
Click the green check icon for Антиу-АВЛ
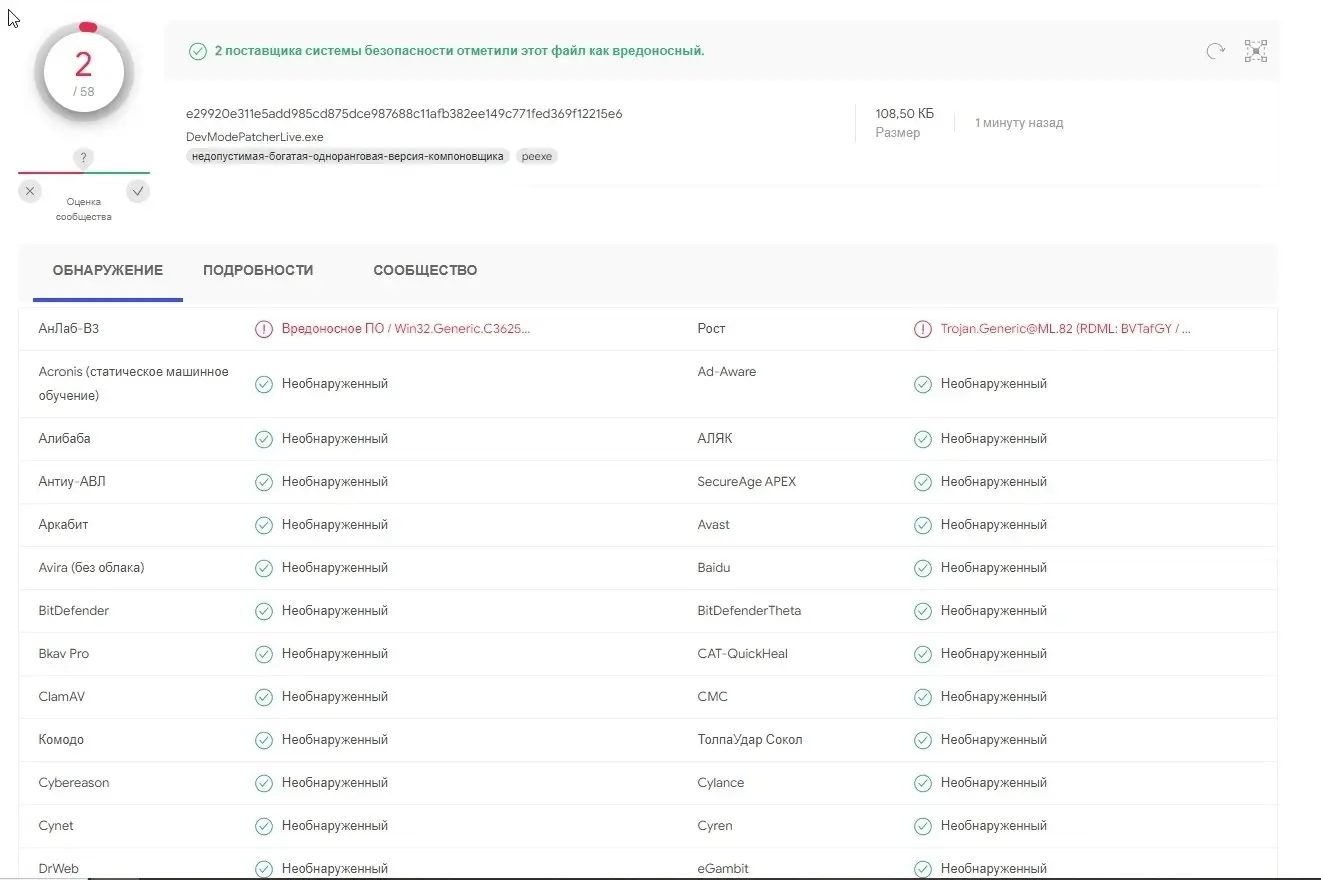pos(264,482)
